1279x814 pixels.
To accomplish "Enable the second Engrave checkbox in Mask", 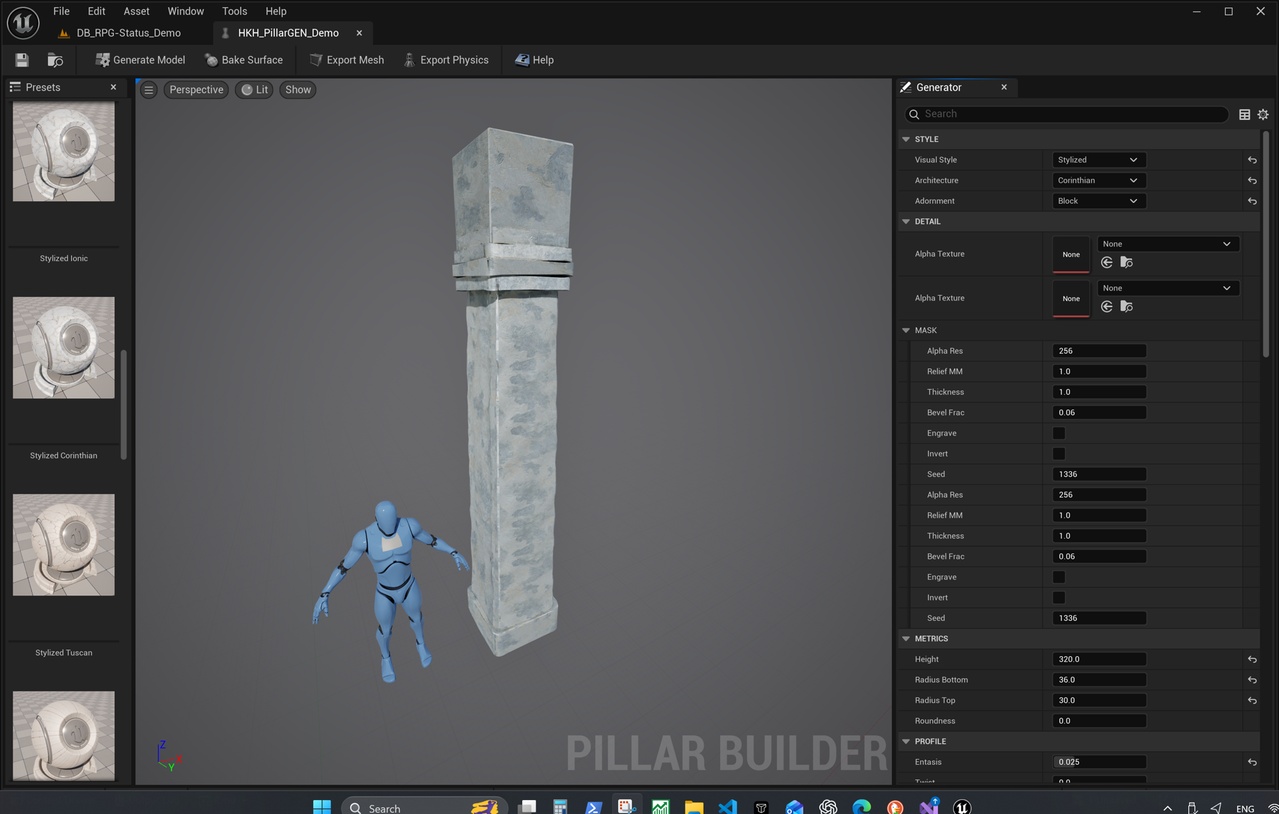I will click(1059, 577).
